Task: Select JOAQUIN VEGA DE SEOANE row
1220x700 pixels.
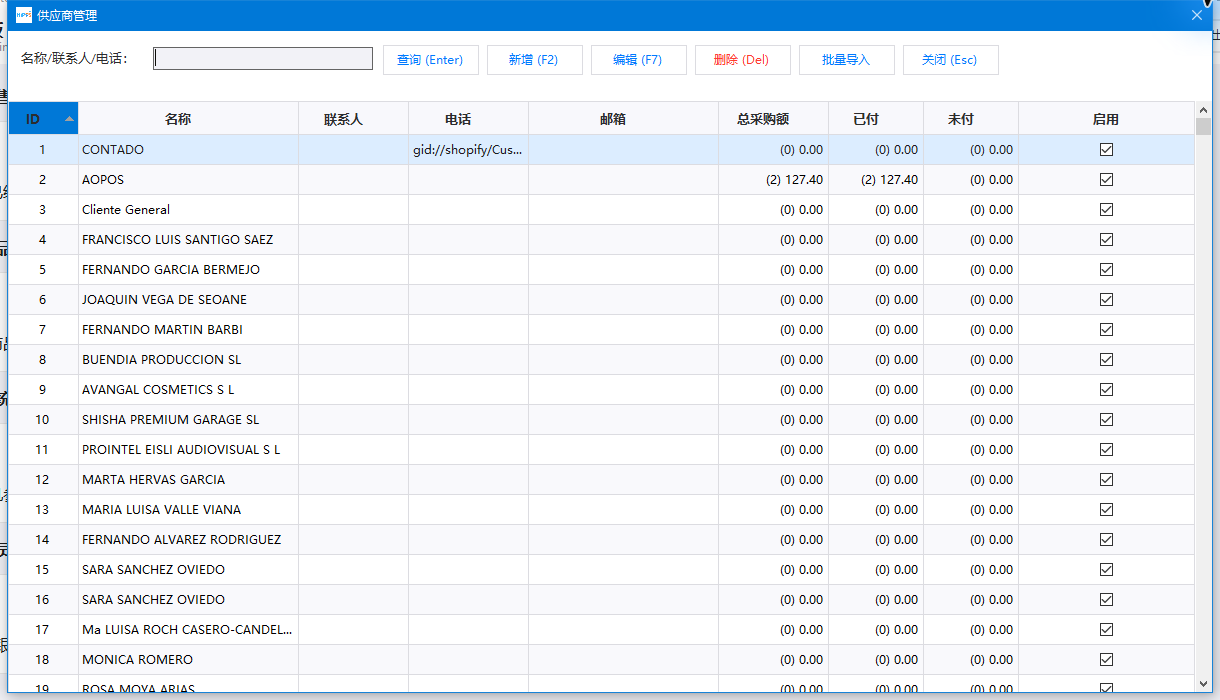Action: point(601,300)
